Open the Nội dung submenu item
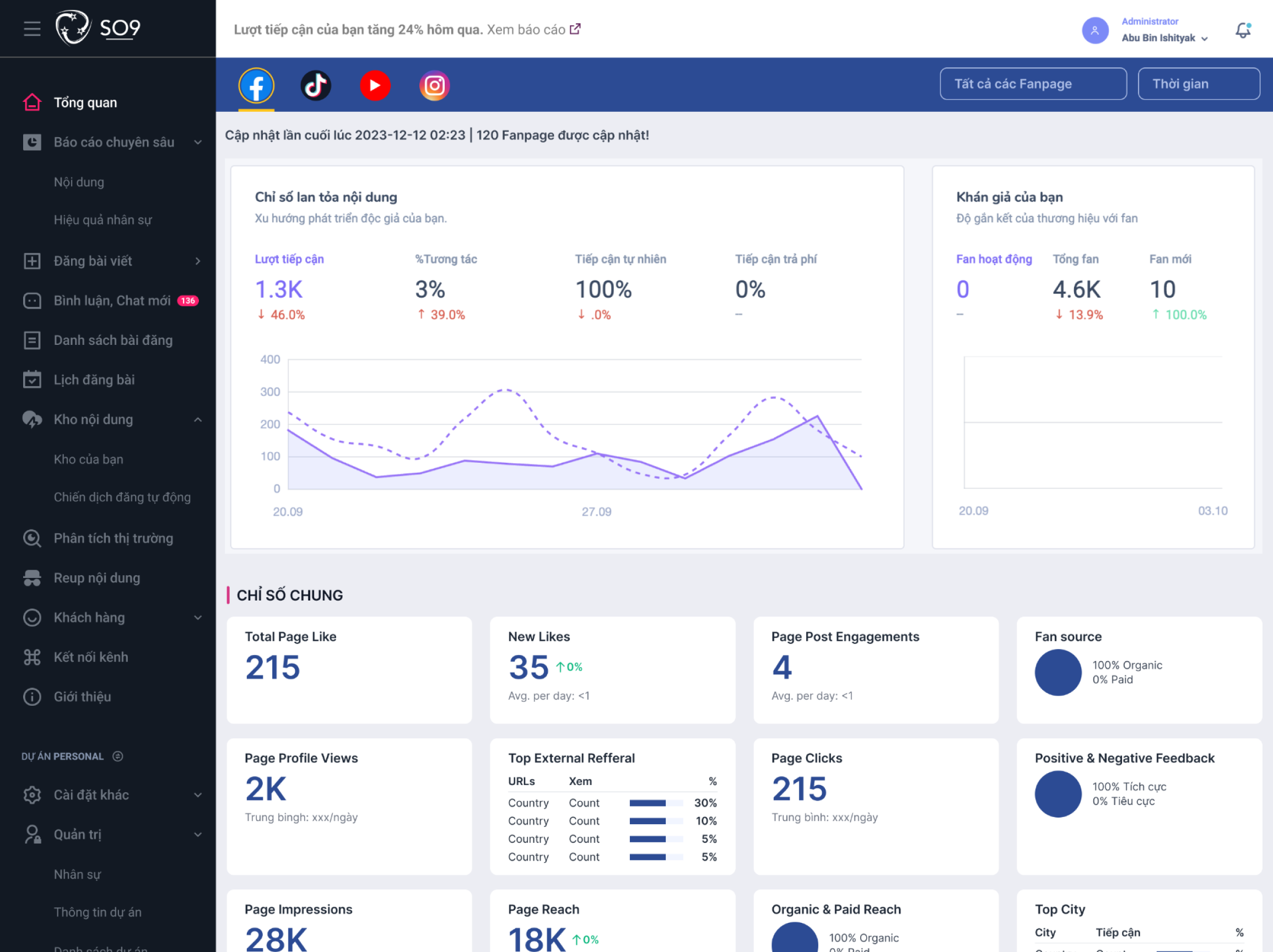Viewport: 1273px width, 952px height. click(79, 182)
